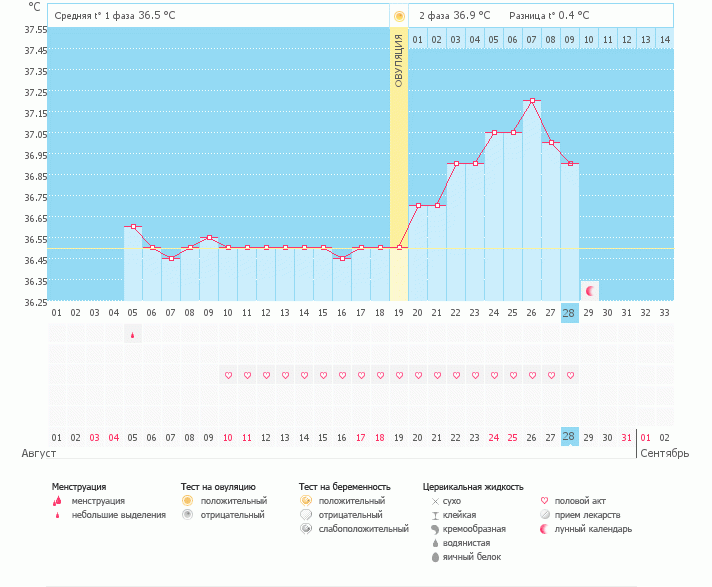Click the peak temperature point on day 26
The height and width of the screenshot is (587, 712).
coord(532,101)
